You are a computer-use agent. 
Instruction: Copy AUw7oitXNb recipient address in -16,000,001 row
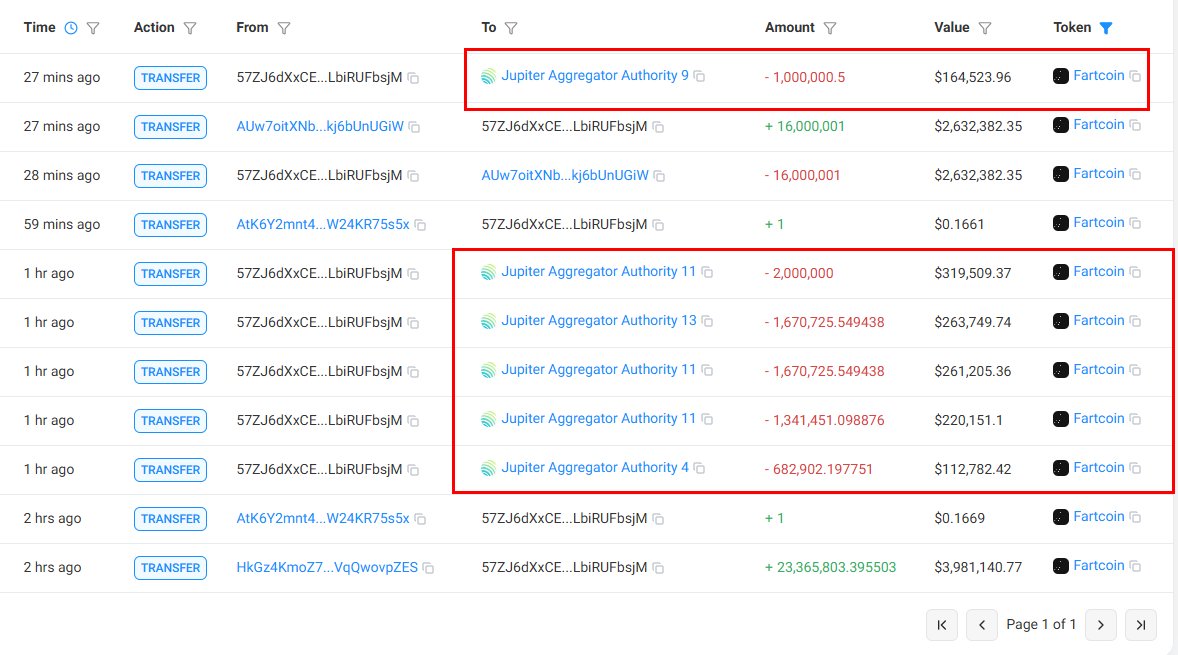(659, 177)
